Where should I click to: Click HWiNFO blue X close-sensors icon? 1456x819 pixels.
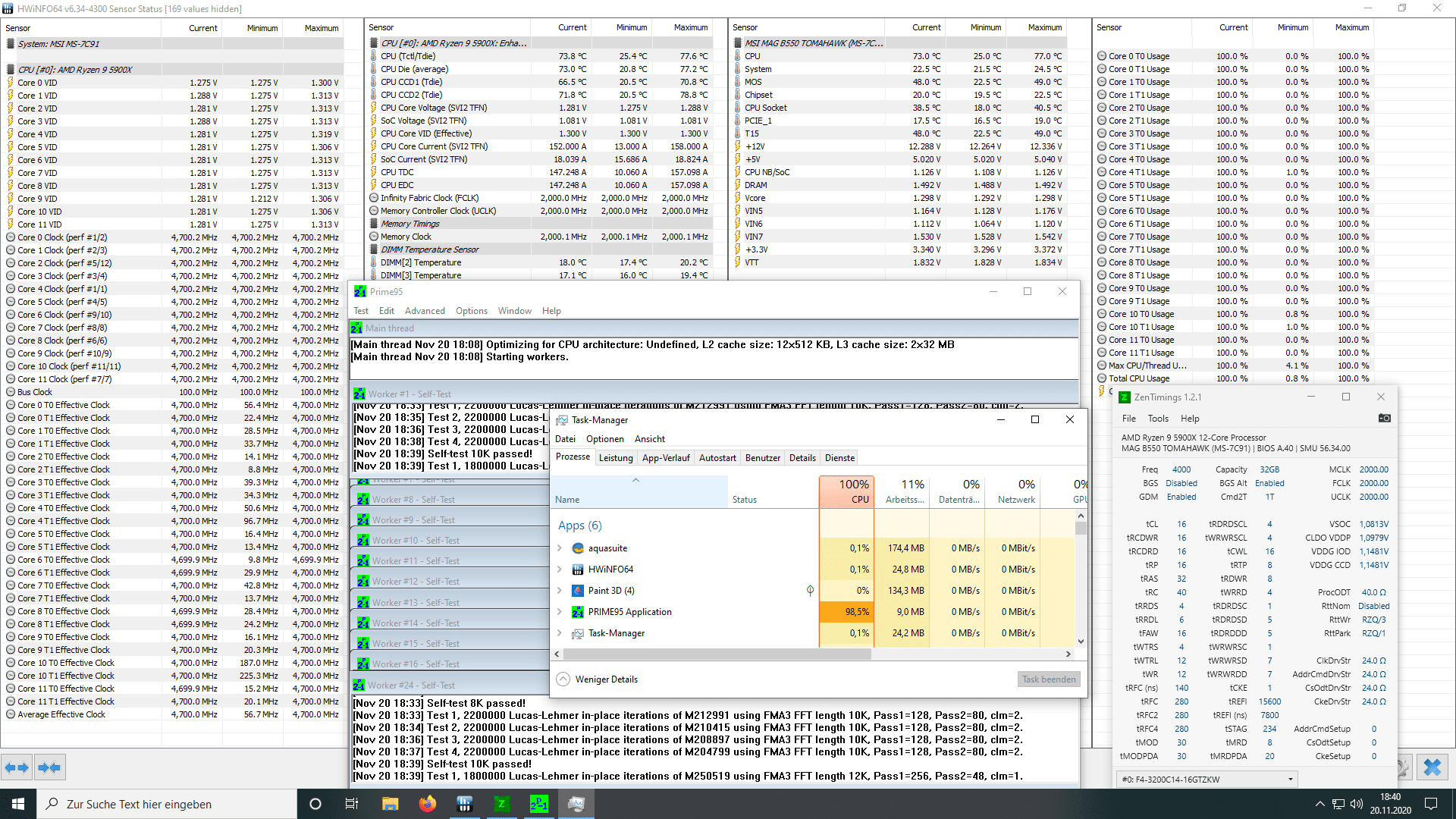point(1432,767)
